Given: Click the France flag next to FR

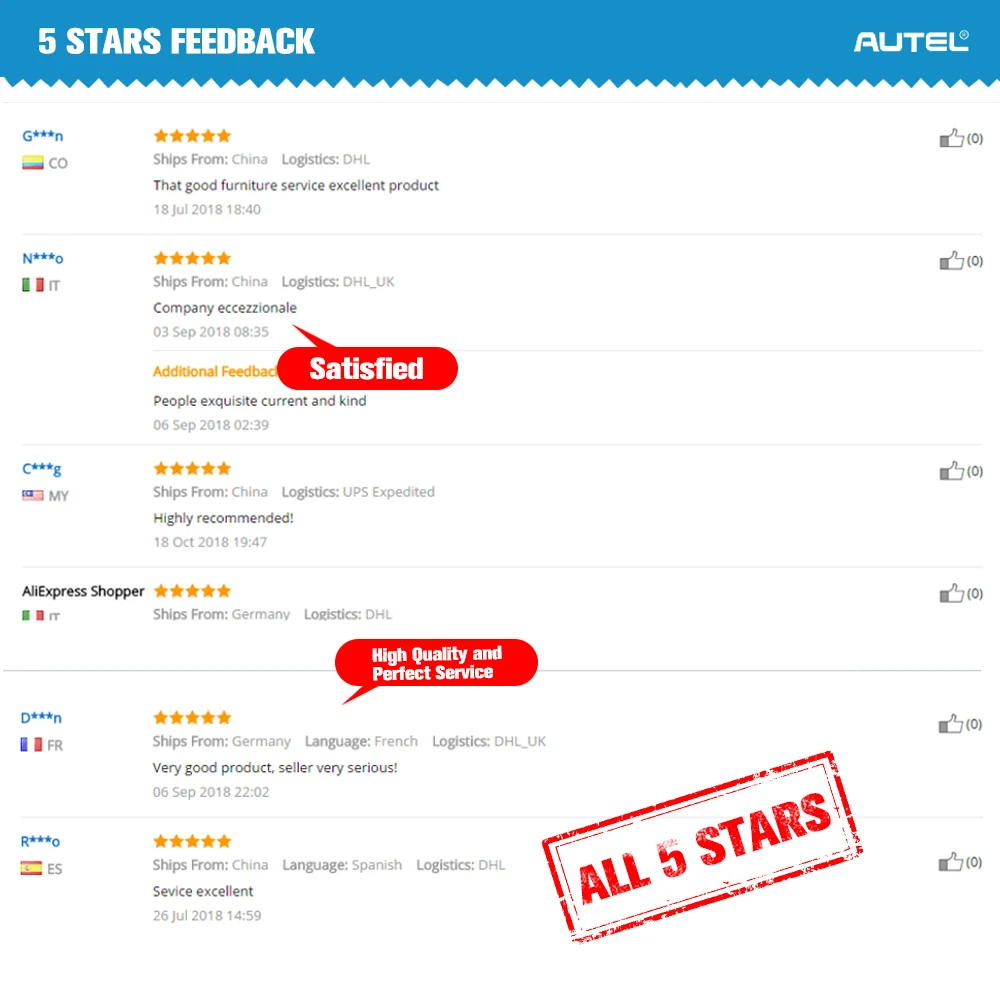Looking at the screenshot, I should coord(31,745).
